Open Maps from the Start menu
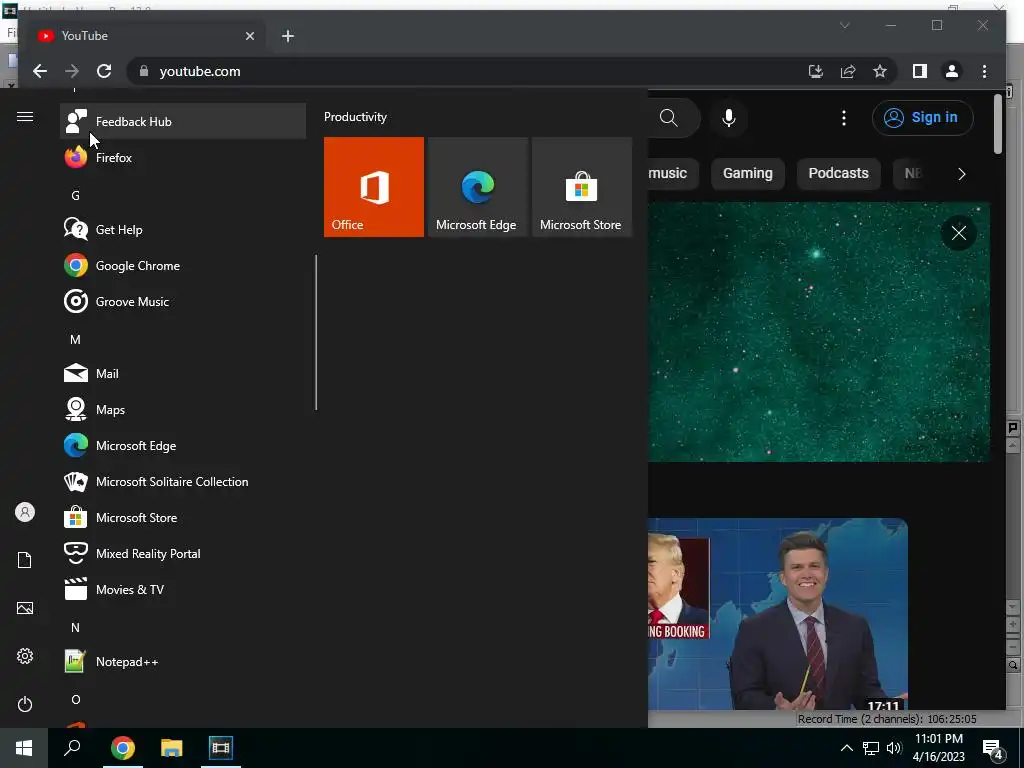This screenshot has width=1024, height=768. [183, 409]
